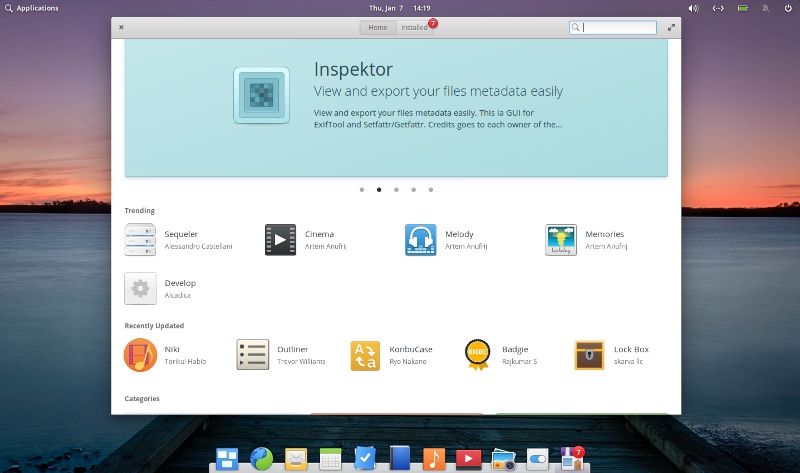Screen dimensions: 800x473
Task: Select the first banner carousel dot
Action: (x=361, y=189)
